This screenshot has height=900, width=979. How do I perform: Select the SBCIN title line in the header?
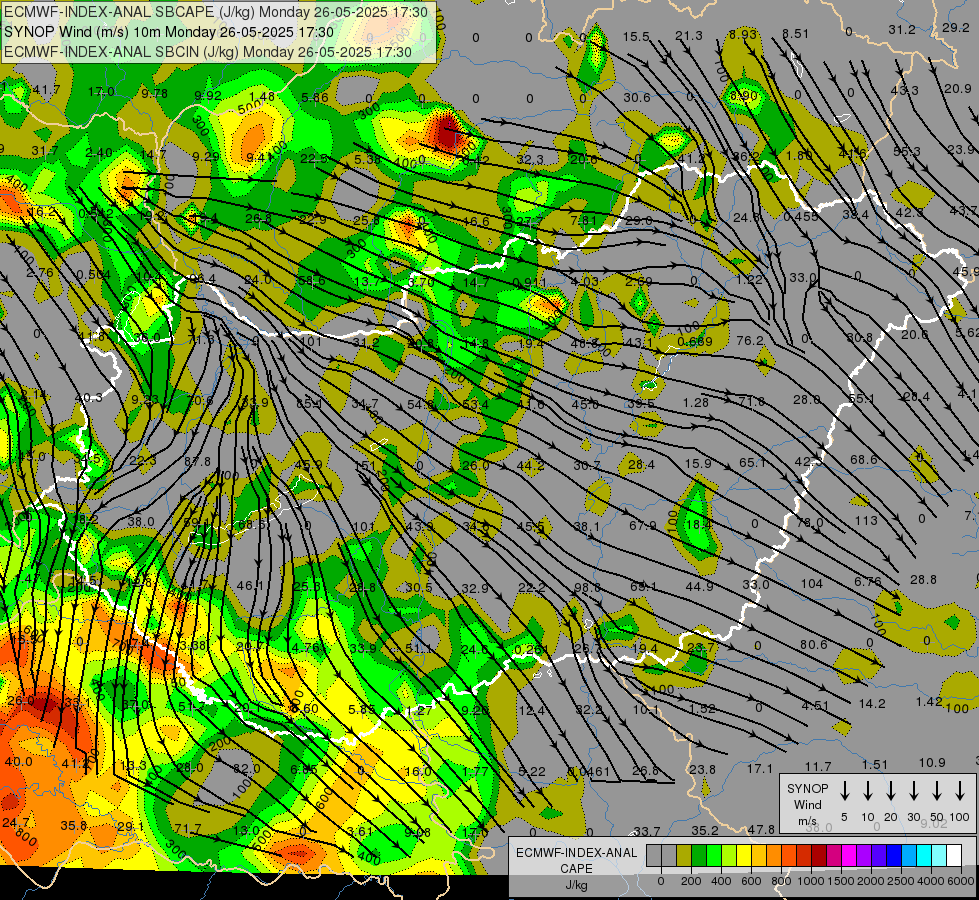pyautogui.click(x=208, y=52)
